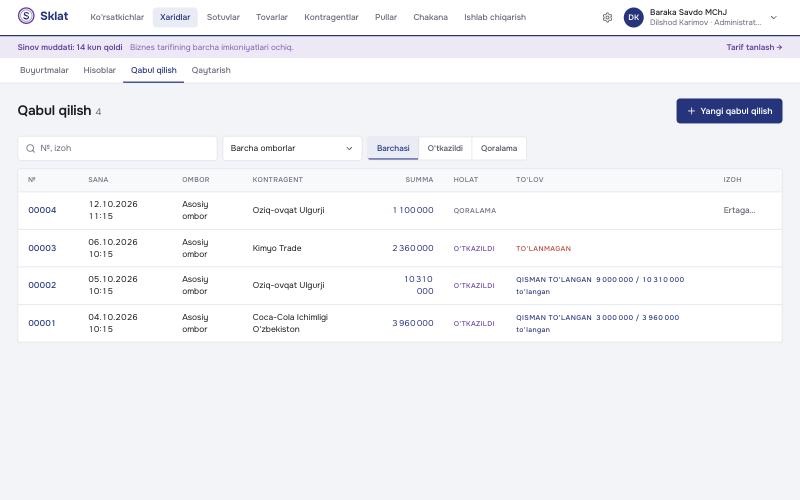Screen dimensions: 800x500
Task: Click the TO'LANMAGAN payment status
Action: 543,249
